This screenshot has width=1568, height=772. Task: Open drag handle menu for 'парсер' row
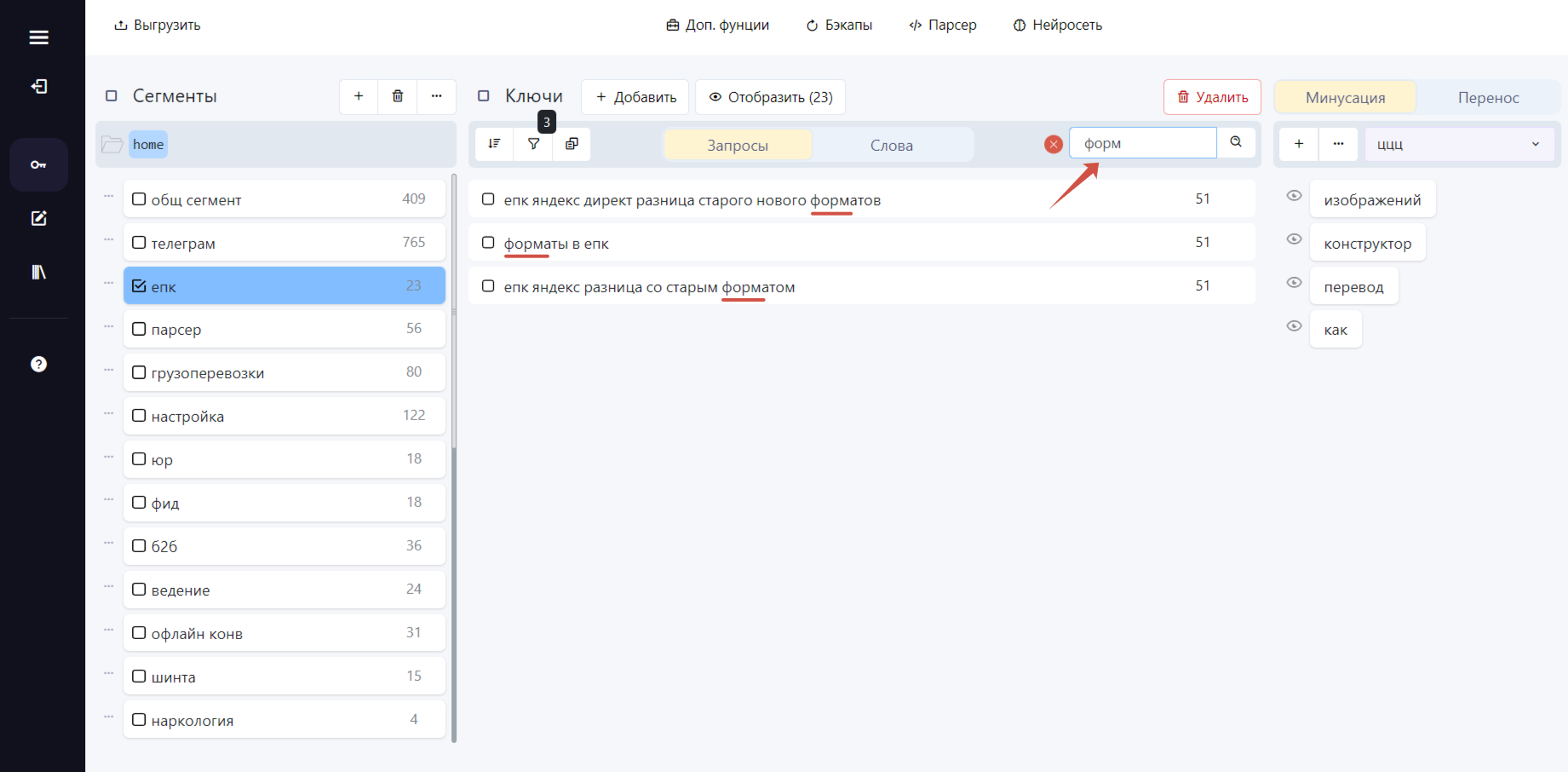pyautogui.click(x=109, y=326)
